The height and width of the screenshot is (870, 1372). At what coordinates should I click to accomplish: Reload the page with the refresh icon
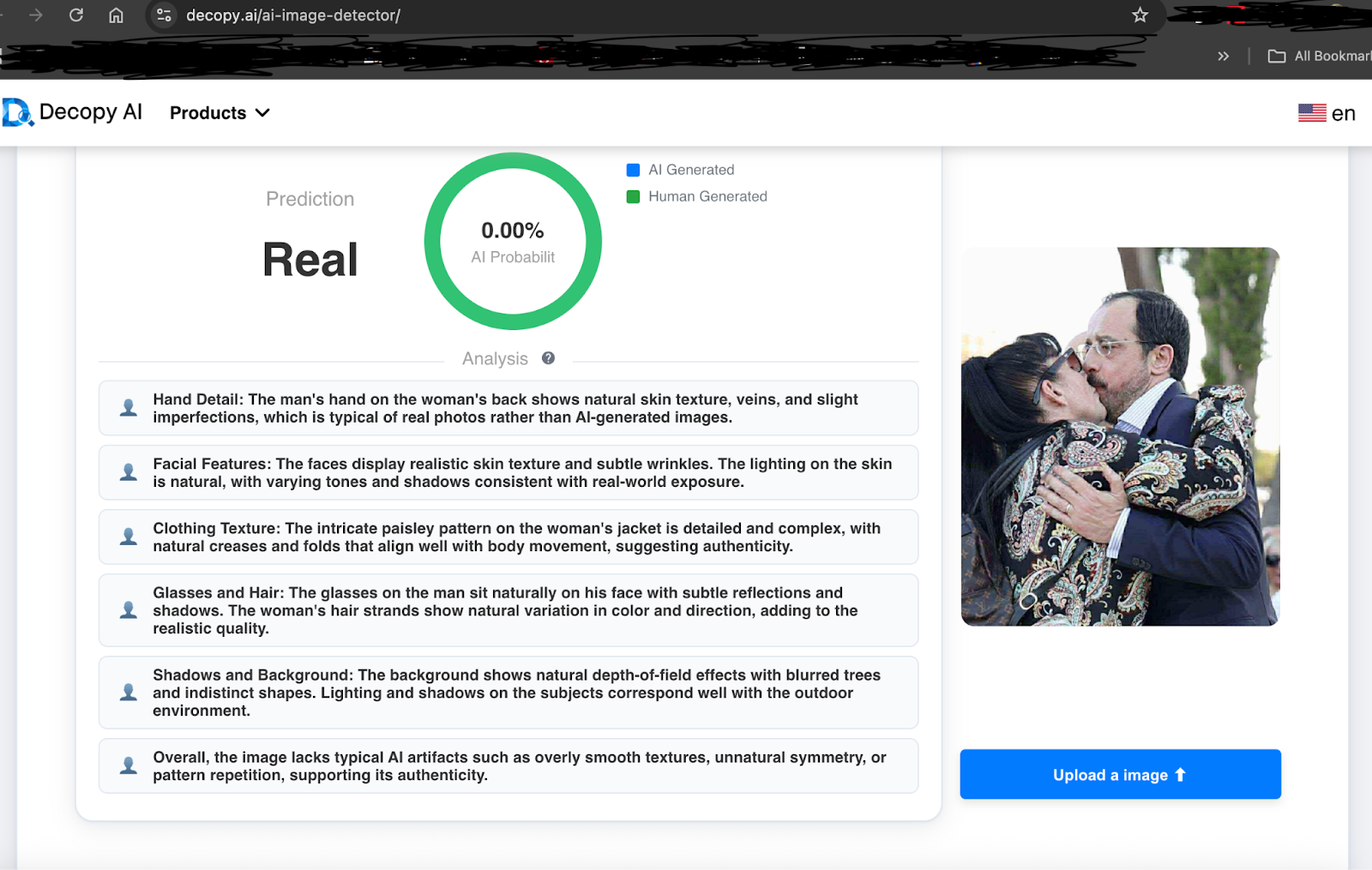click(x=76, y=15)
